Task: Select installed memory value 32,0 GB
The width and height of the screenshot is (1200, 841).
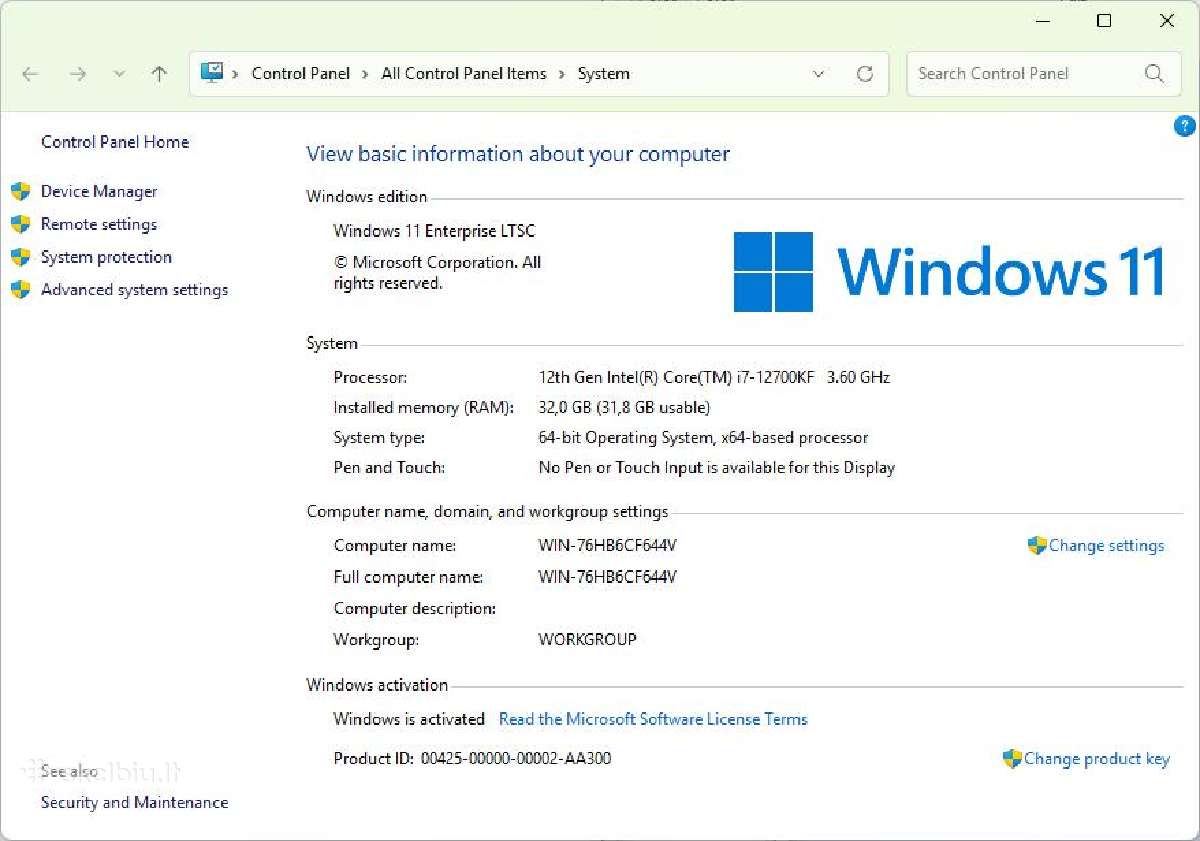Action: click(624, 408)
